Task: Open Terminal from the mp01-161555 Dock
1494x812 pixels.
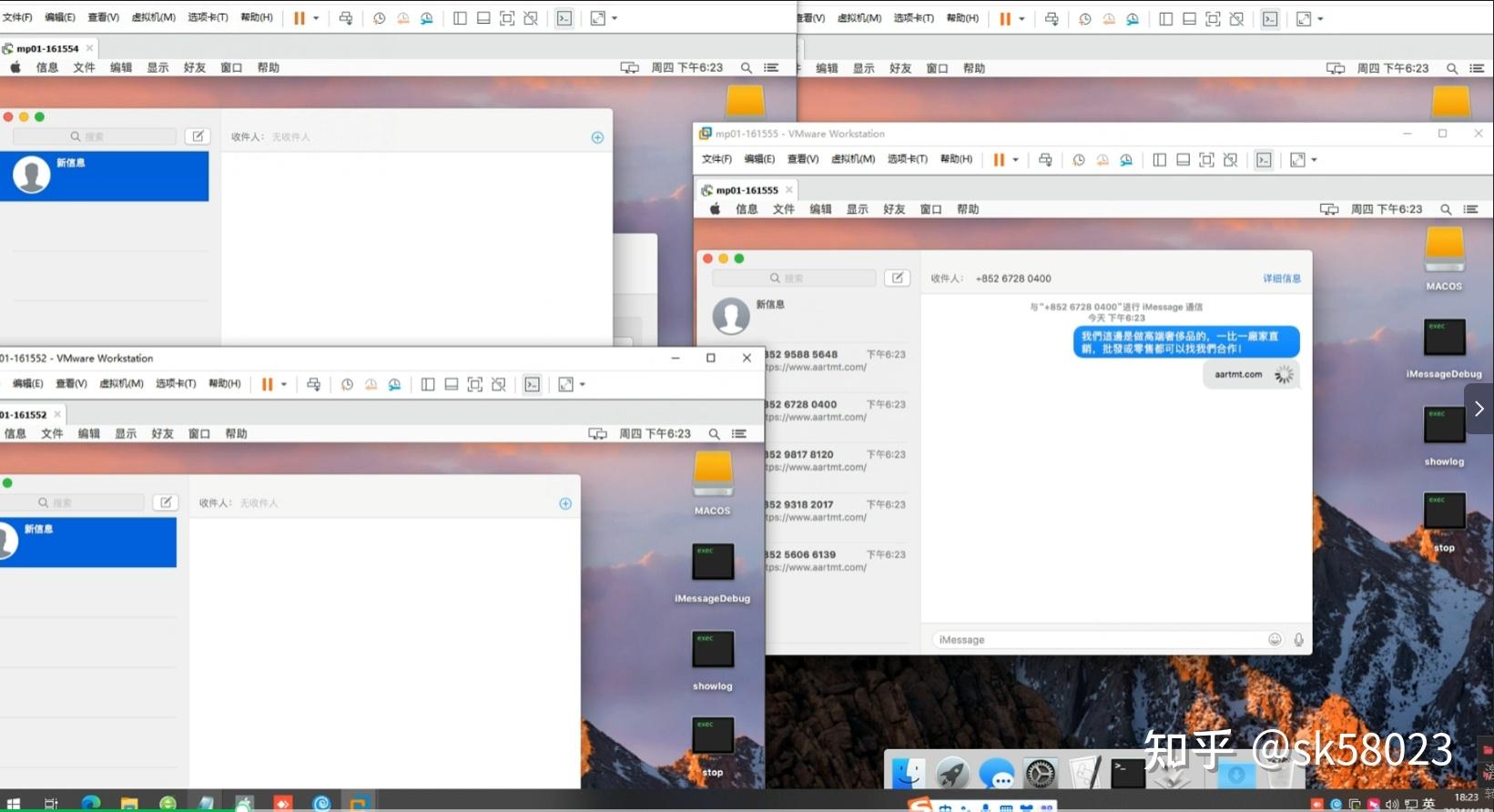Action: tap(1128, 774)
